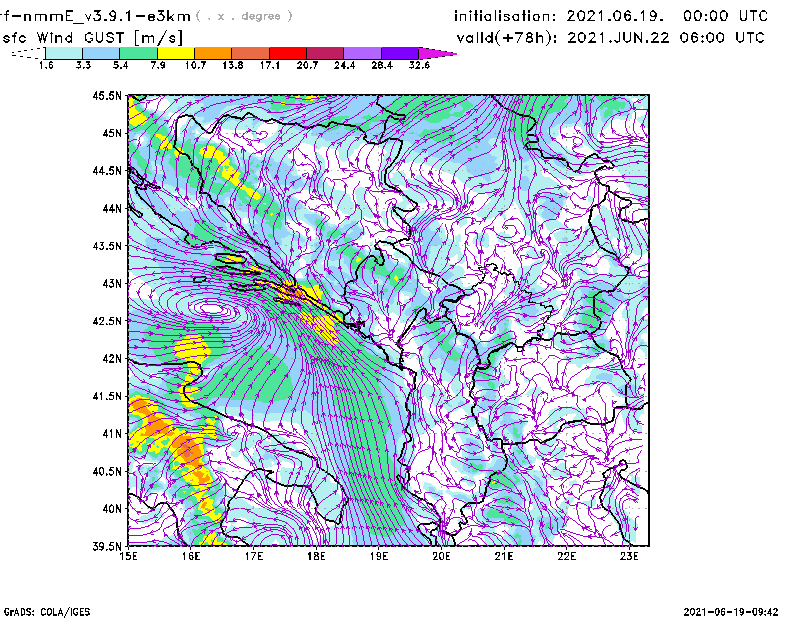Click the 'valid(+78h):' label
The image size is (800, 618).
pos(508,38)
